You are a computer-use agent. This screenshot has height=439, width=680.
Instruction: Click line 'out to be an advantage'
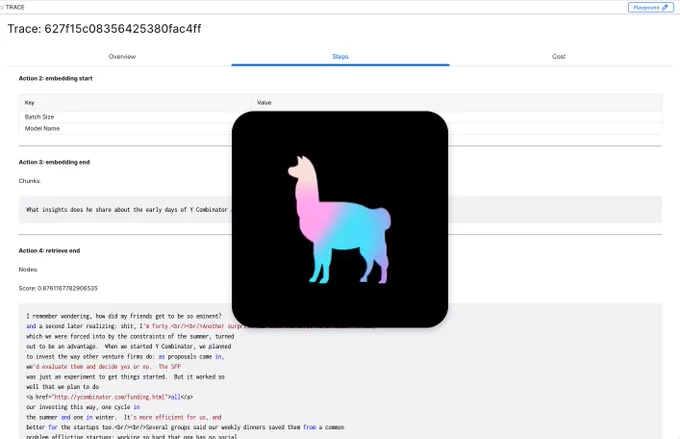click(x=128, y=346)
